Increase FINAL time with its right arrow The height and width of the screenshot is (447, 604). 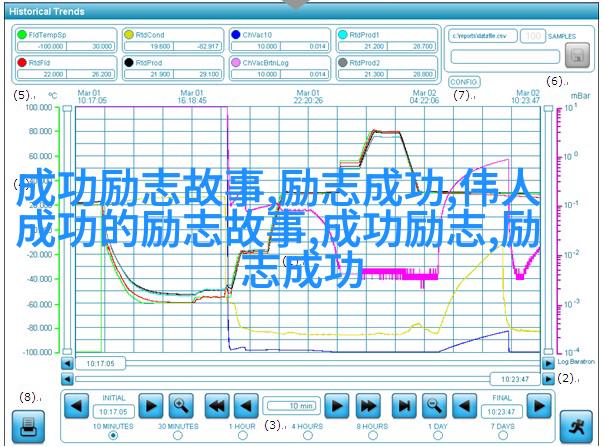[x=539, y=405]
